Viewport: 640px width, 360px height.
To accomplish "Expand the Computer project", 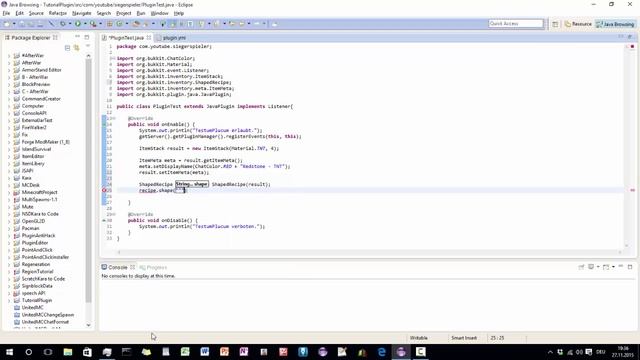I will coord(9,106).
